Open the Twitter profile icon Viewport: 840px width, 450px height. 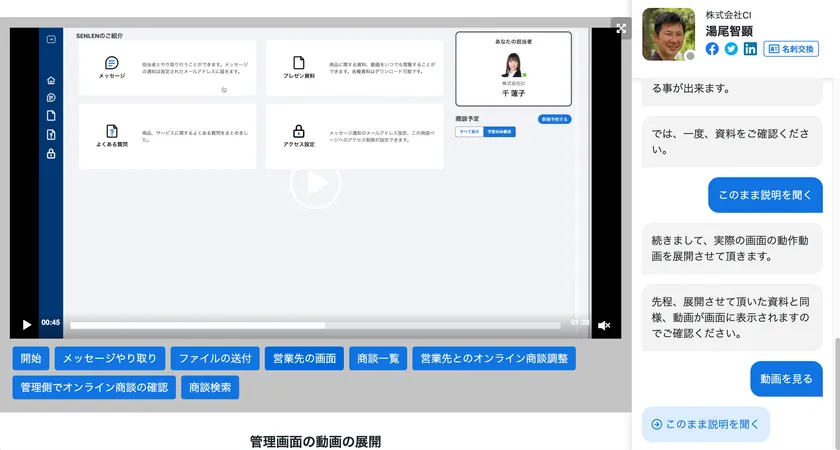[x=731, y=49]
